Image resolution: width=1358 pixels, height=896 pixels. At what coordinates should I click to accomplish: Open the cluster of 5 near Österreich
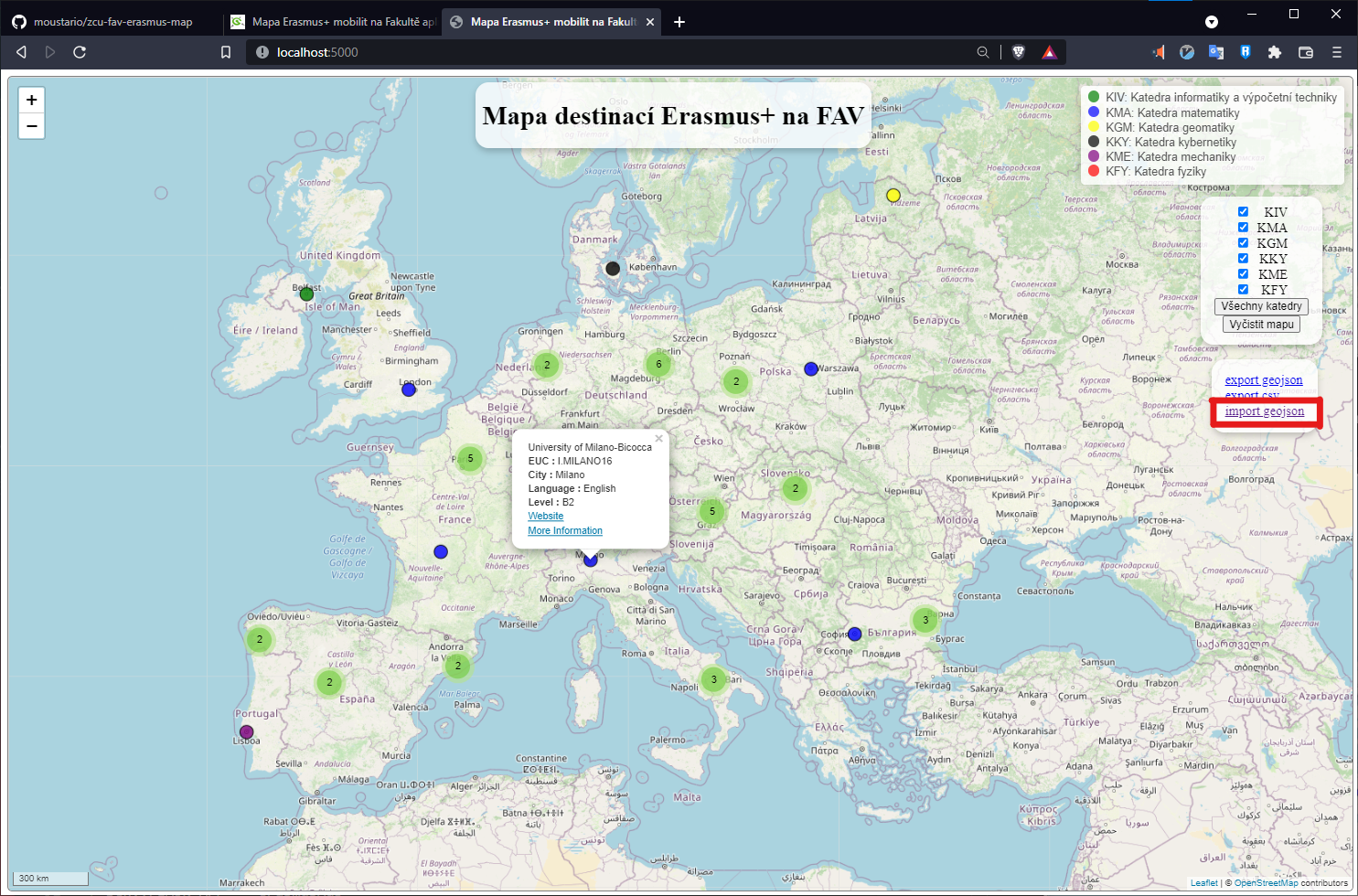coord(711,511)
